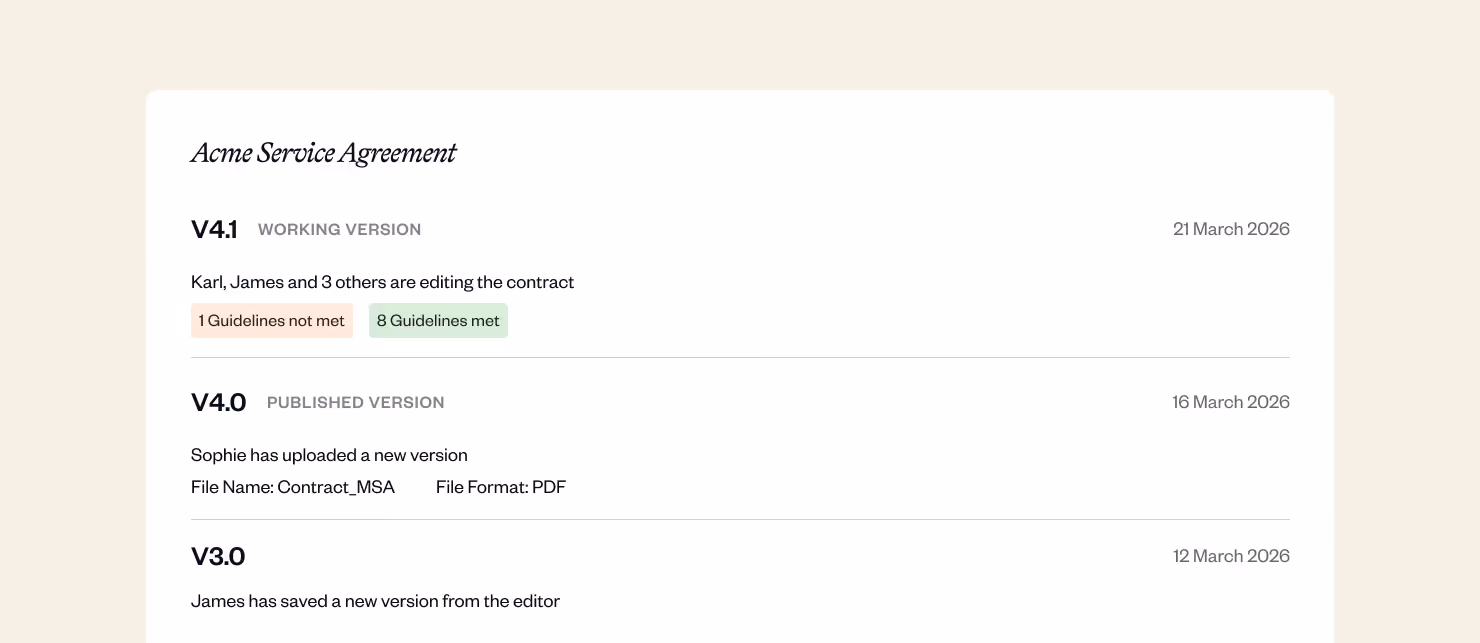The image size is (1480, 643).
Task: Click the File Format: PDF text
Action: (x=501, y=487)
